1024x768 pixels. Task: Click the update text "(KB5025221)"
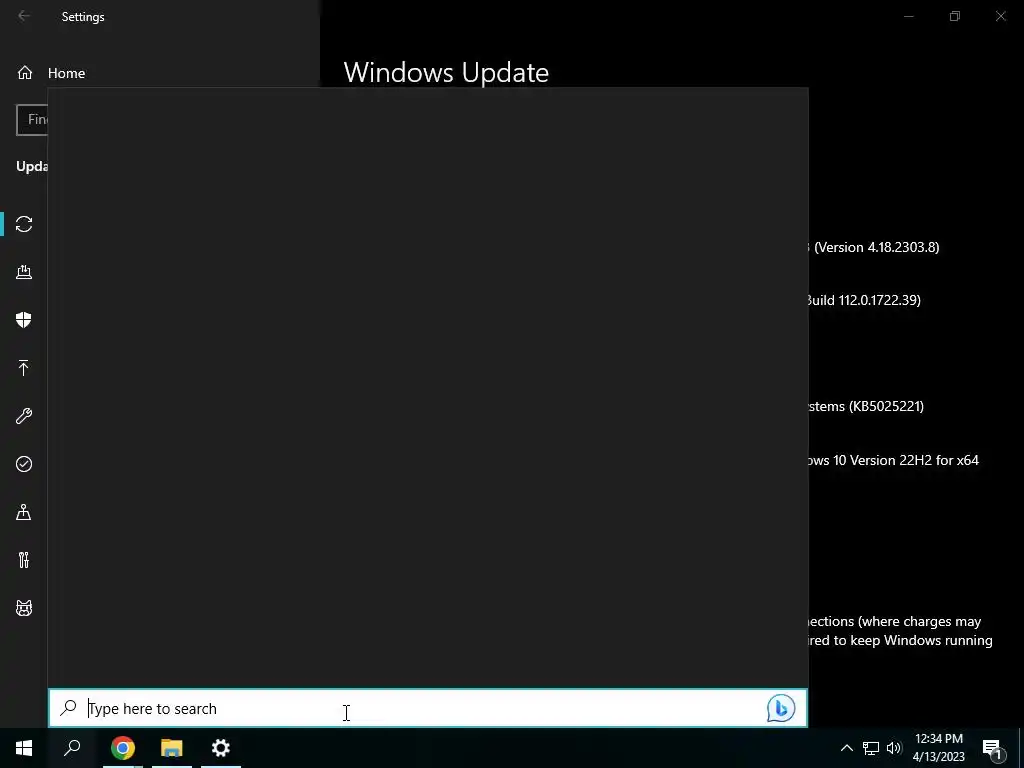[886, 406]
